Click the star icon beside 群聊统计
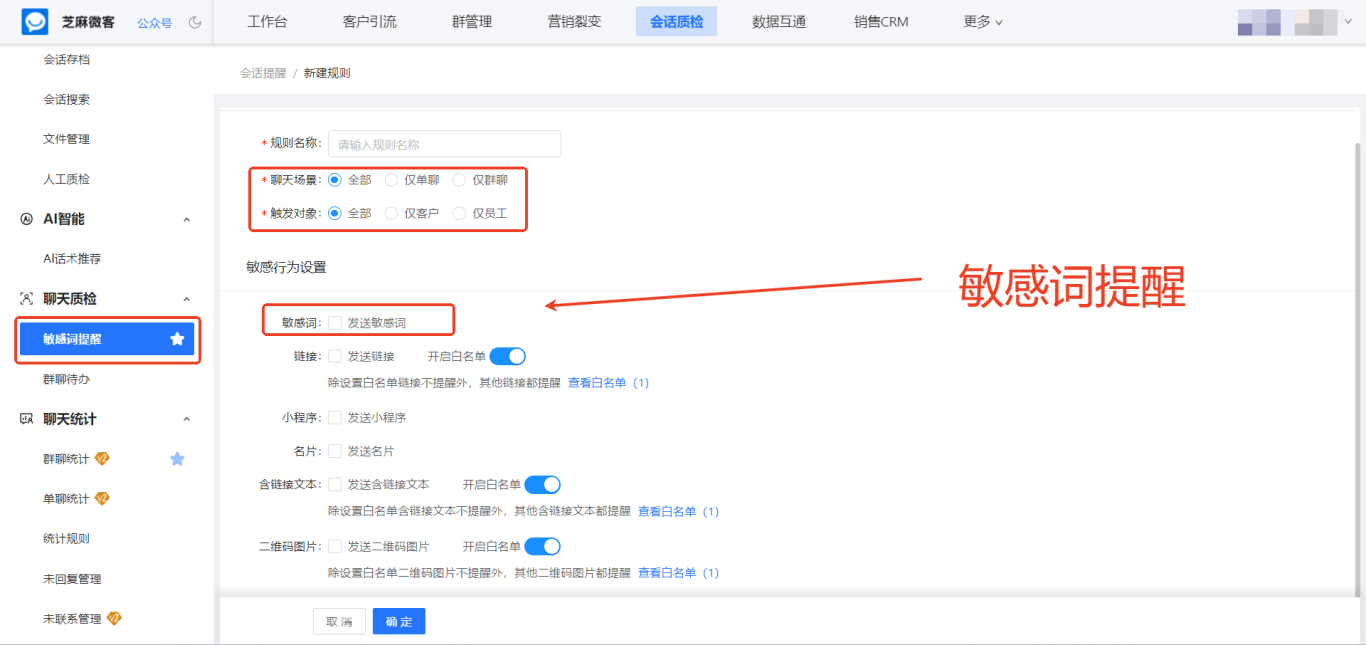1366x645 pixels. 177,458
